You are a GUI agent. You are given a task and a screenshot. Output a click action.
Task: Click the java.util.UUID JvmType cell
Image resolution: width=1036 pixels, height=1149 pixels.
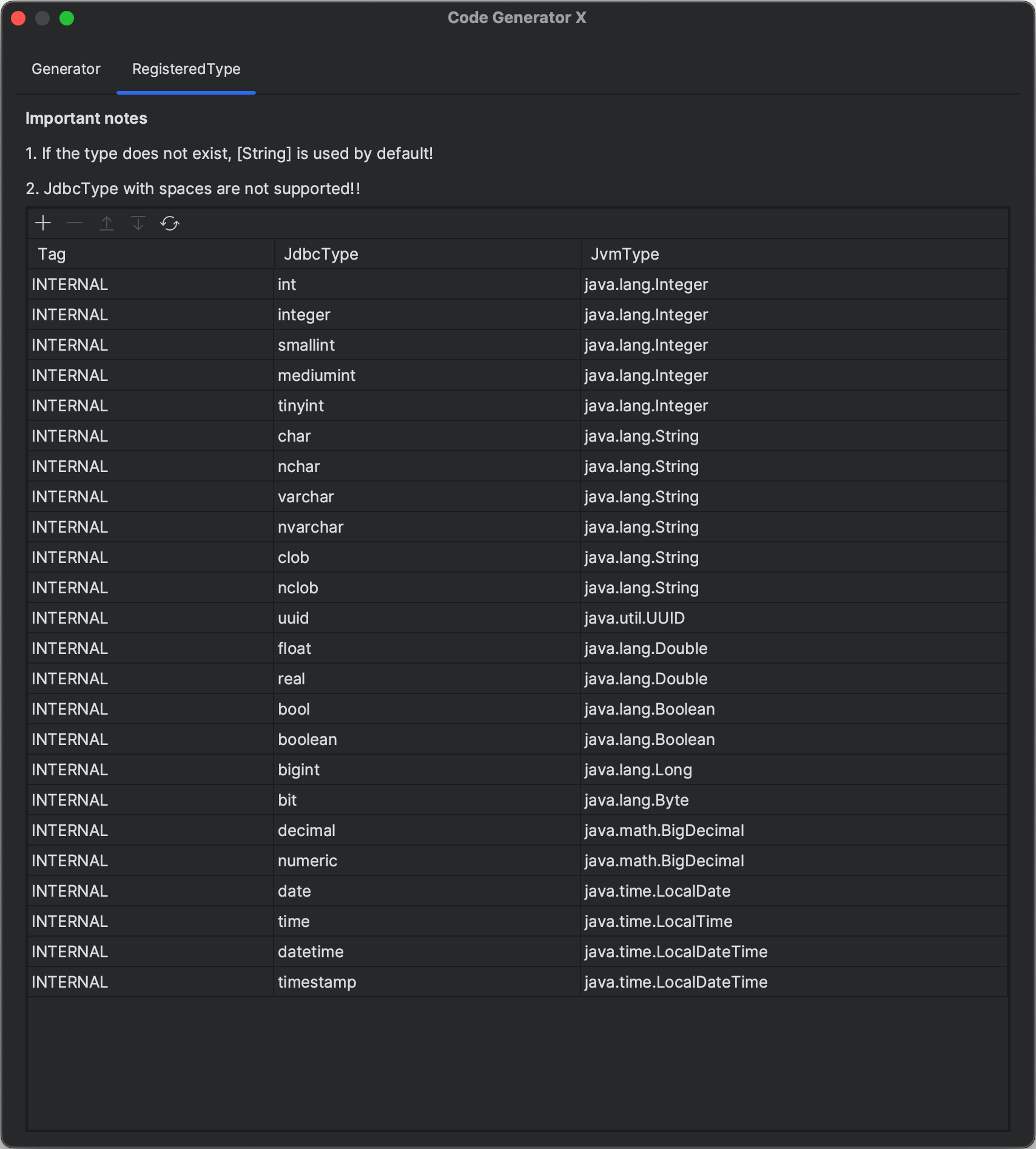coord(794,618)
